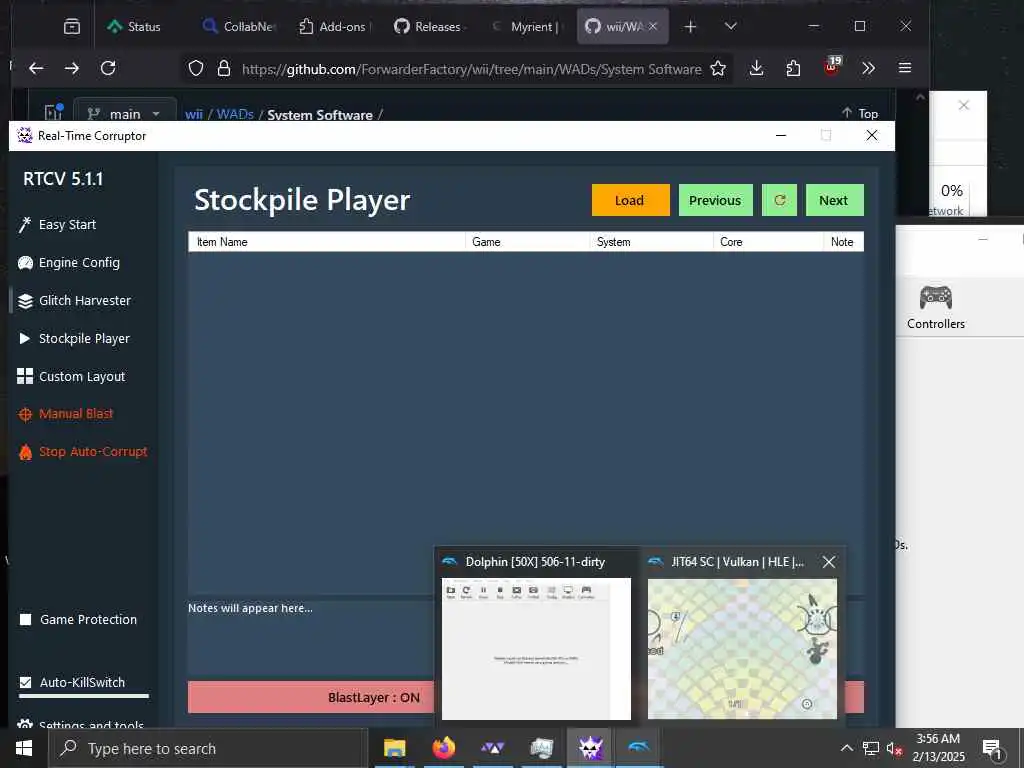Click the Top link on GitHub
Screen dimensions: 1024x768
(860, 113)
